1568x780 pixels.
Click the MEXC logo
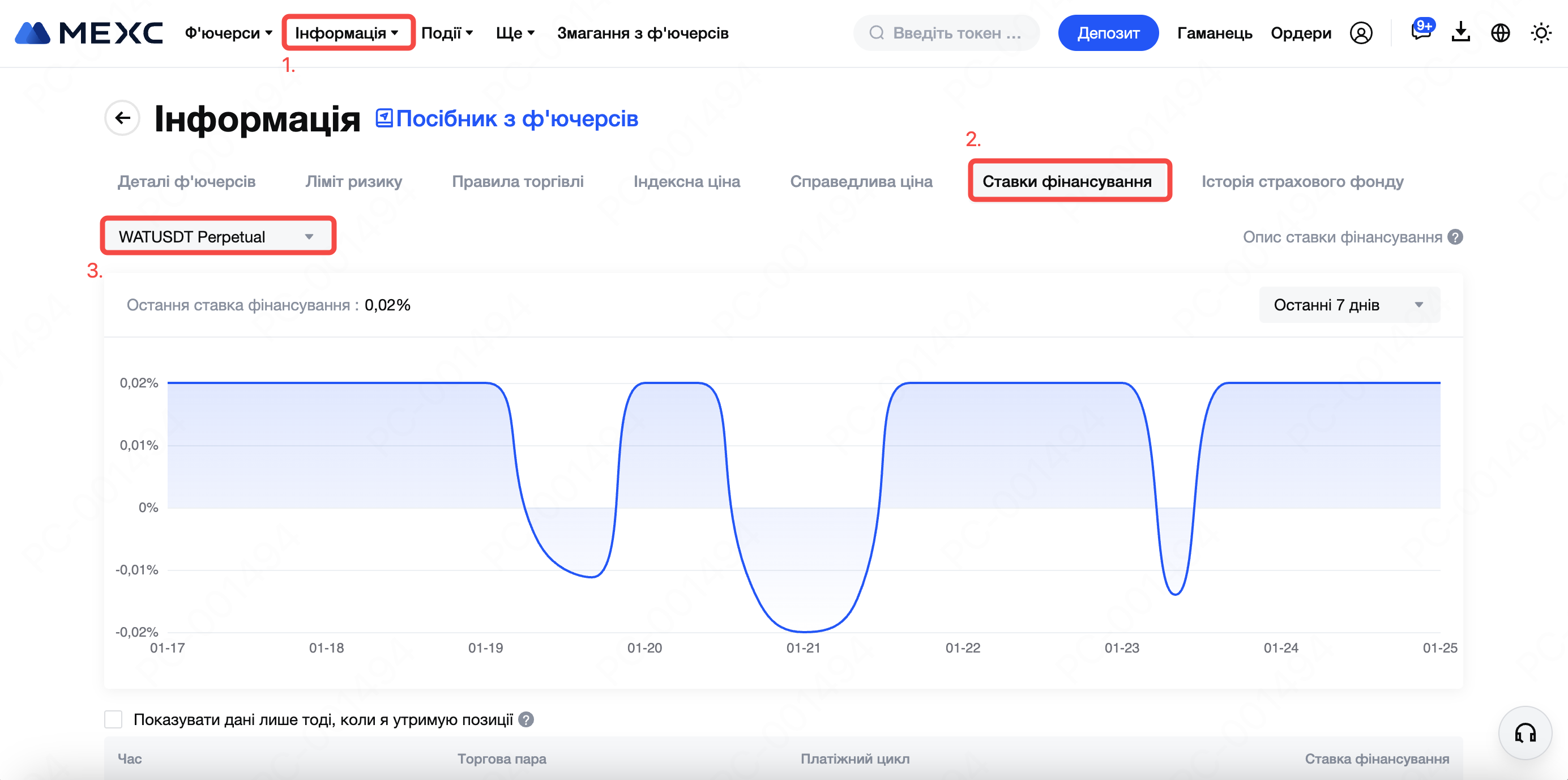(x=89, y=33)
